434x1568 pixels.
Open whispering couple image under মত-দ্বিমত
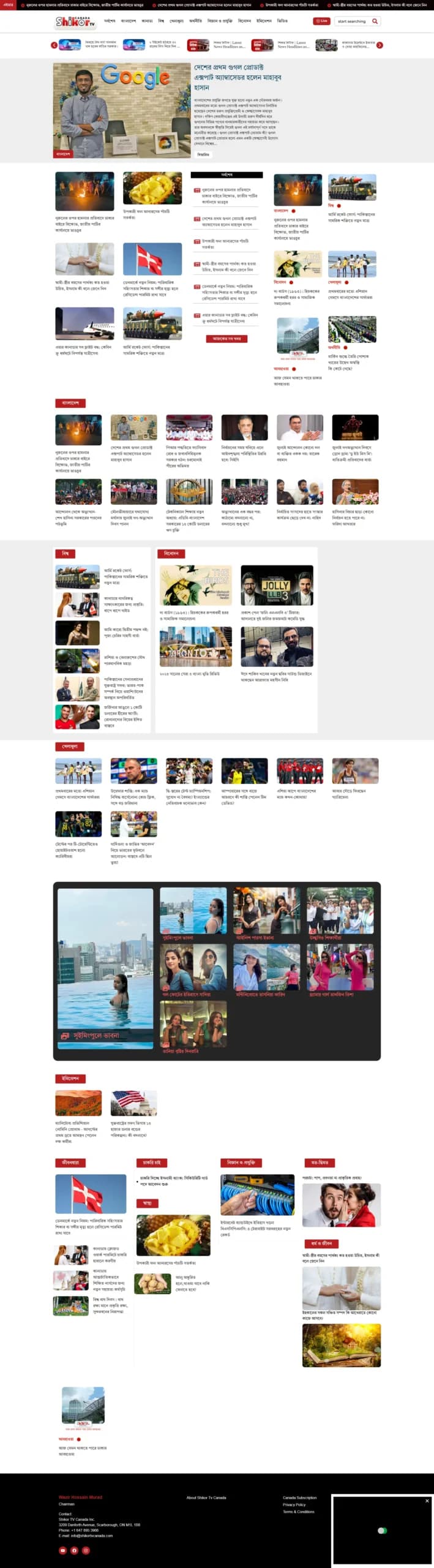click(x=342, y=1205)
